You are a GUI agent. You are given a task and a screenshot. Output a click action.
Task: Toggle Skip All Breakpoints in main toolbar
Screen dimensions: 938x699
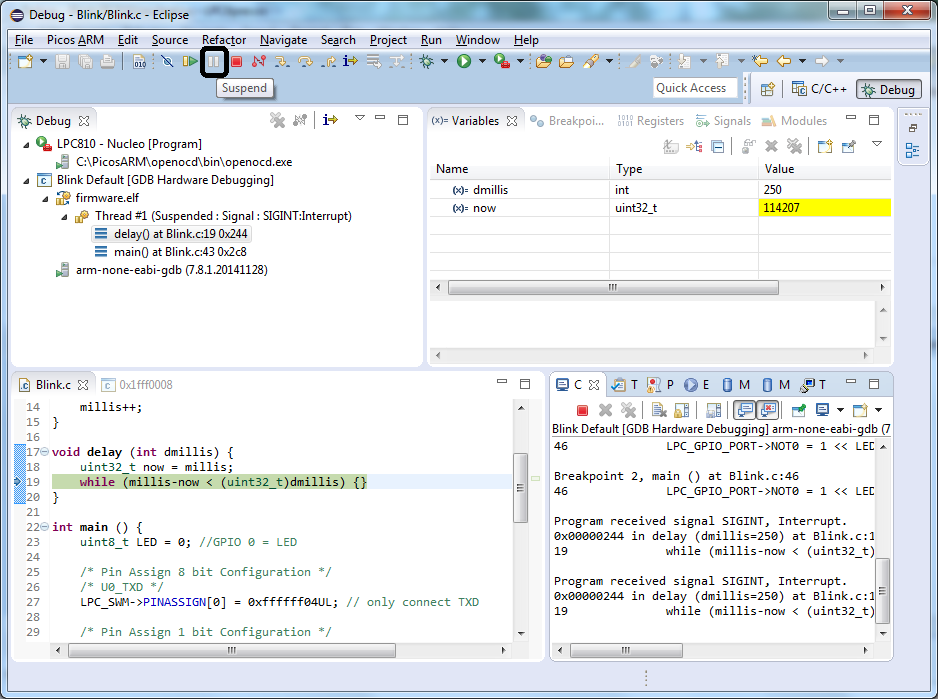(167, 61)
